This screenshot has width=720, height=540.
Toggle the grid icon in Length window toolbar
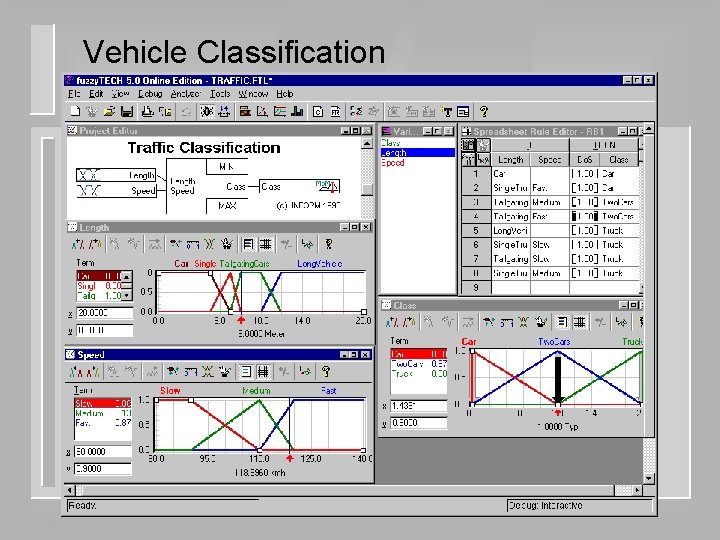pos(265,244)
